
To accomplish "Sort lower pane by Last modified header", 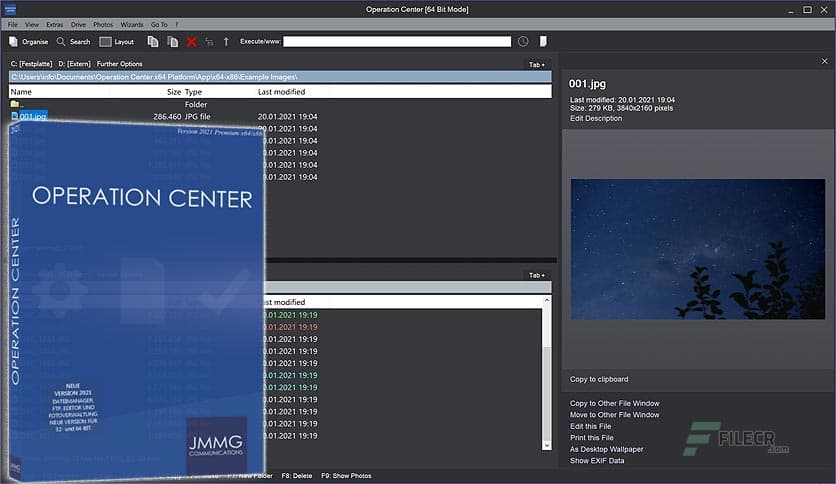I will [285, 302].
